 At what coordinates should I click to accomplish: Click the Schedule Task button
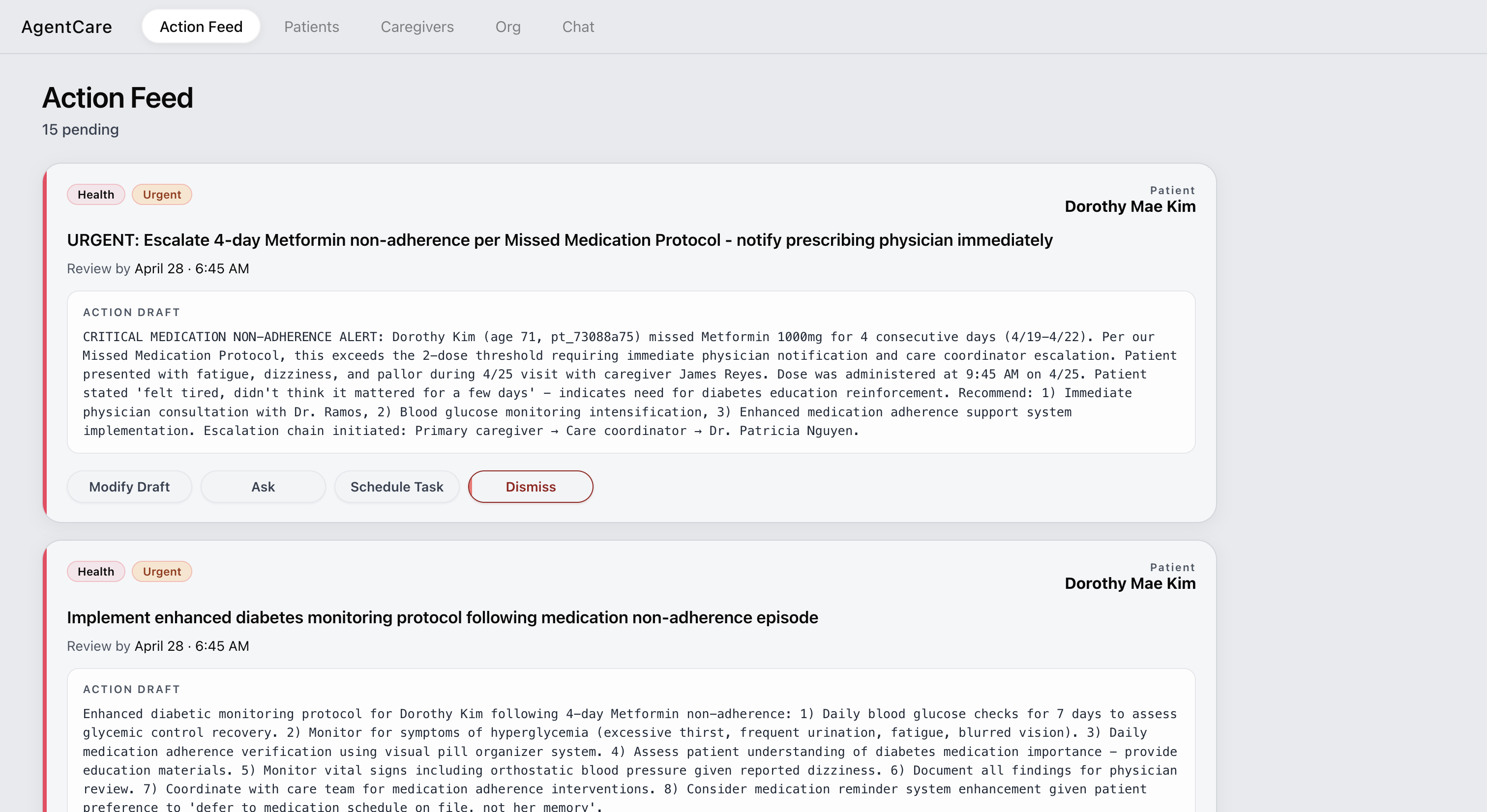(x=396, y=487)
